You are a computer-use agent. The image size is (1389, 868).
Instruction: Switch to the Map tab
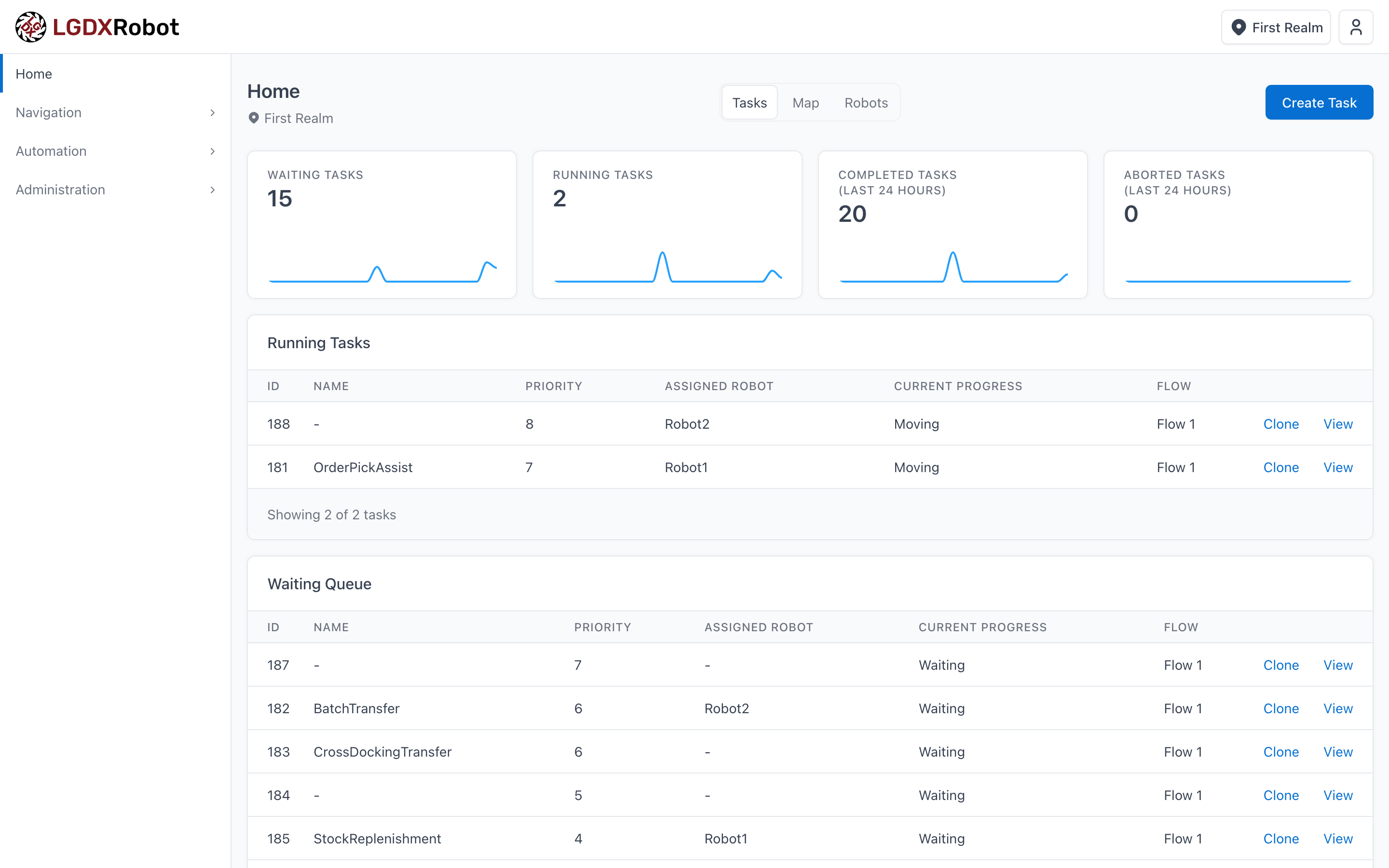(805, 102)
